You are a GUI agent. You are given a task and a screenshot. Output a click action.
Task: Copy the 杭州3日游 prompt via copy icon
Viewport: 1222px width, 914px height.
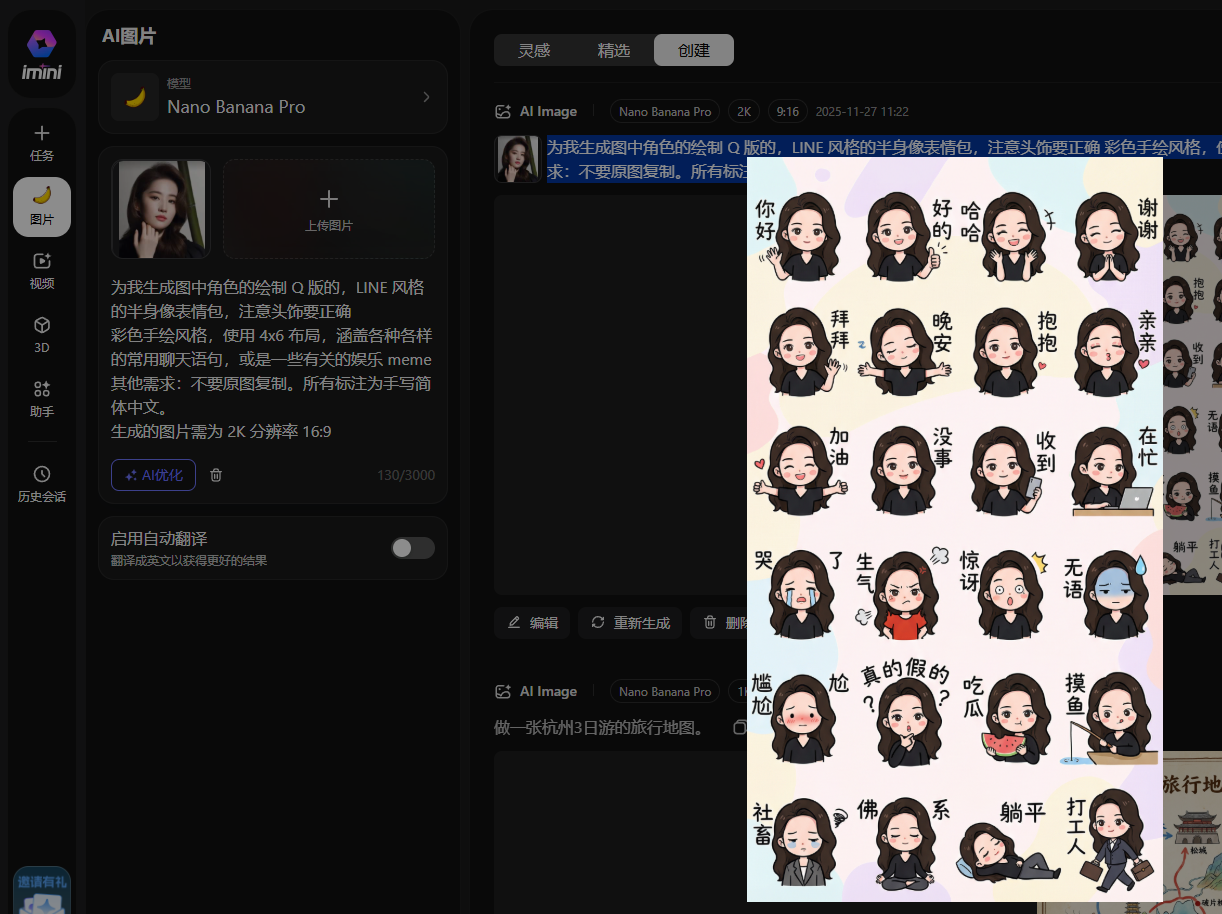tap(739, 727)
